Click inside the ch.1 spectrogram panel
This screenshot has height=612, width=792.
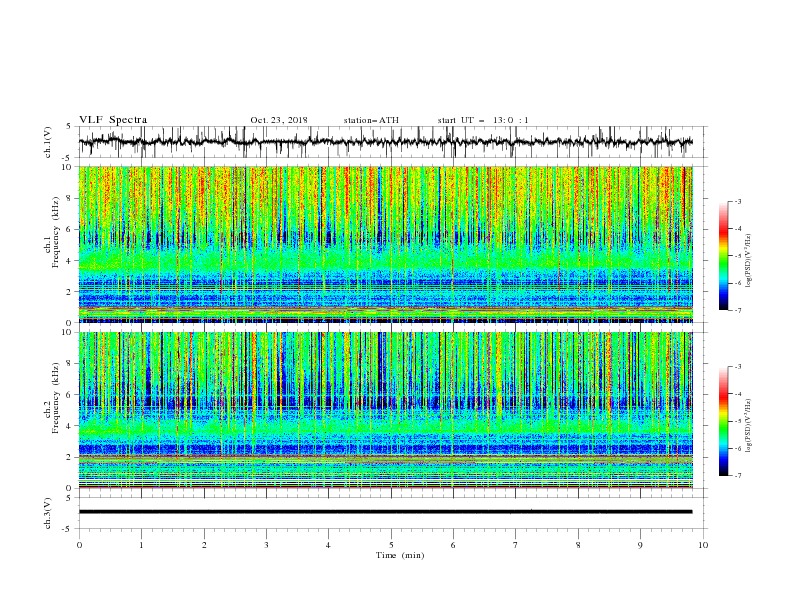(386, 244)
